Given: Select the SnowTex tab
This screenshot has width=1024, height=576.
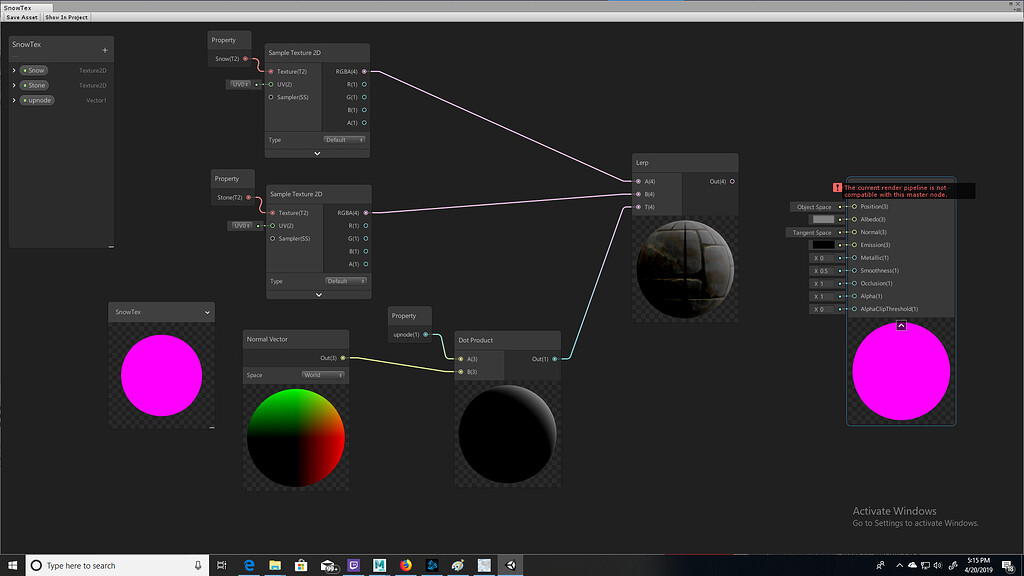Looking at the screenshot, I should [23, 5].
